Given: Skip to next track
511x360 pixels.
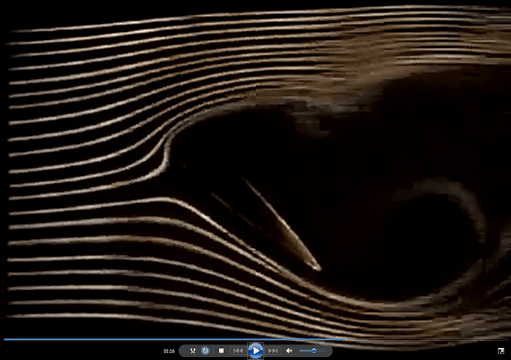Looking at the screenshot, I should pos(273,351).
